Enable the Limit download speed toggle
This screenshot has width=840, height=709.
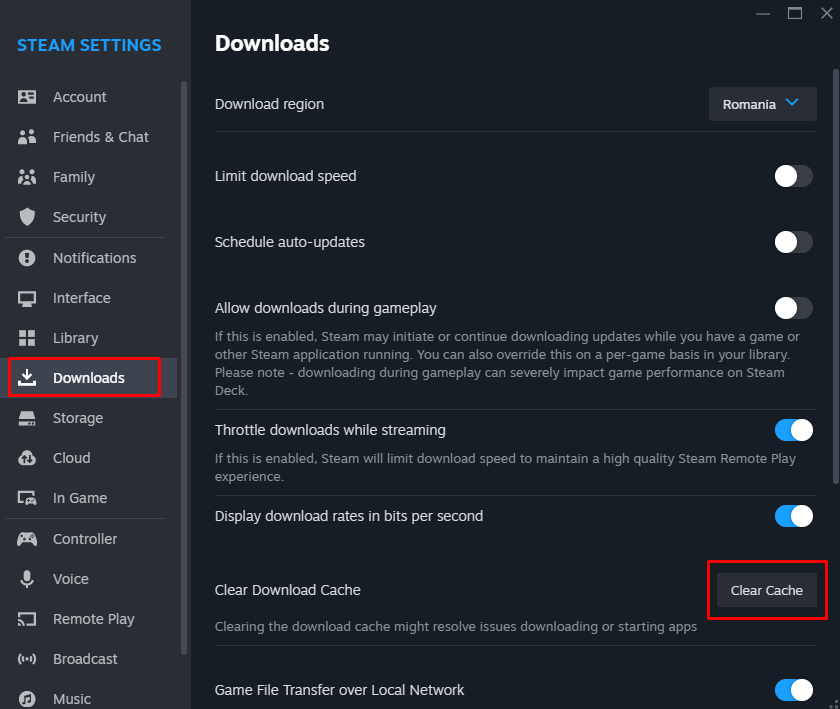(793, 176)
